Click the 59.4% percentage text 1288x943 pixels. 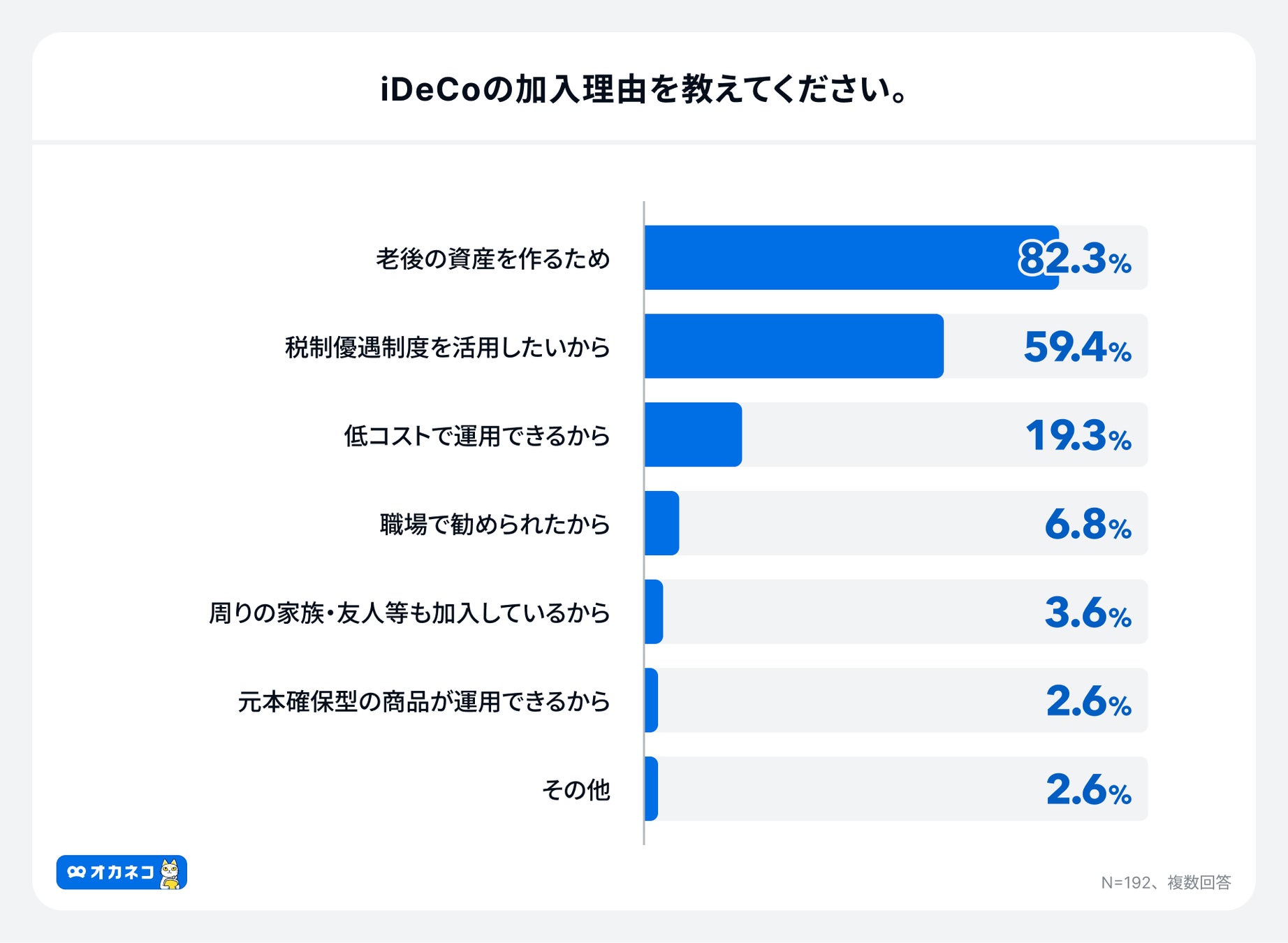pyautogui.click(x=1077, y=347)
